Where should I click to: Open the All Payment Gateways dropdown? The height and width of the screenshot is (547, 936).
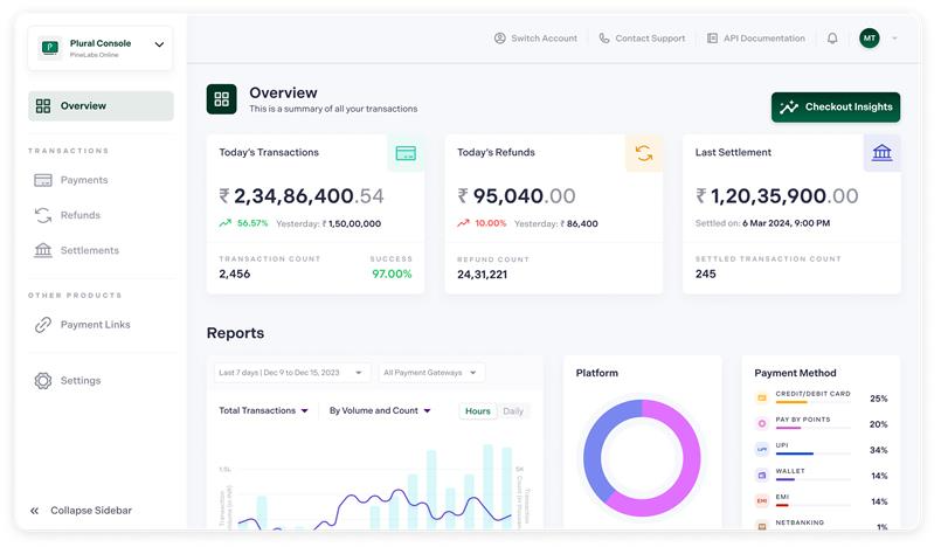tap(430, 372)
